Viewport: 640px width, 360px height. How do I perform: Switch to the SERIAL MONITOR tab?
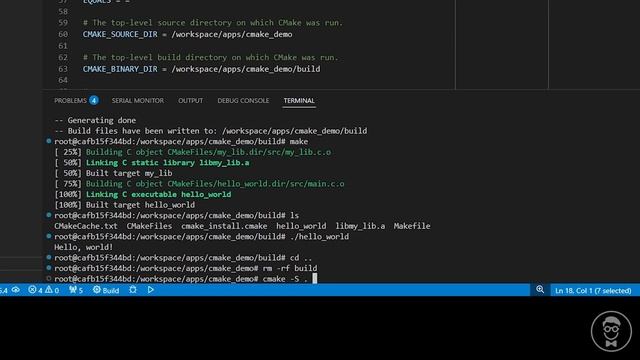coord(138,100)
